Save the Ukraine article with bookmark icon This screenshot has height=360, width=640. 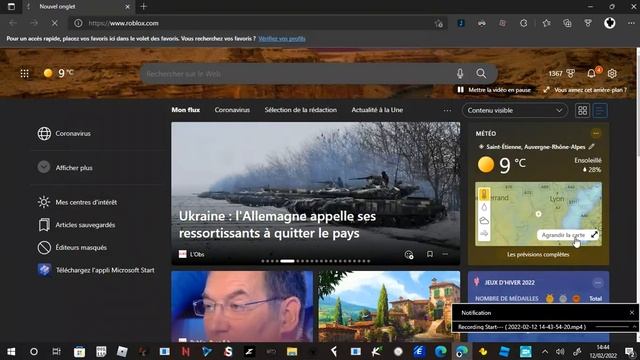click(429, 254)
